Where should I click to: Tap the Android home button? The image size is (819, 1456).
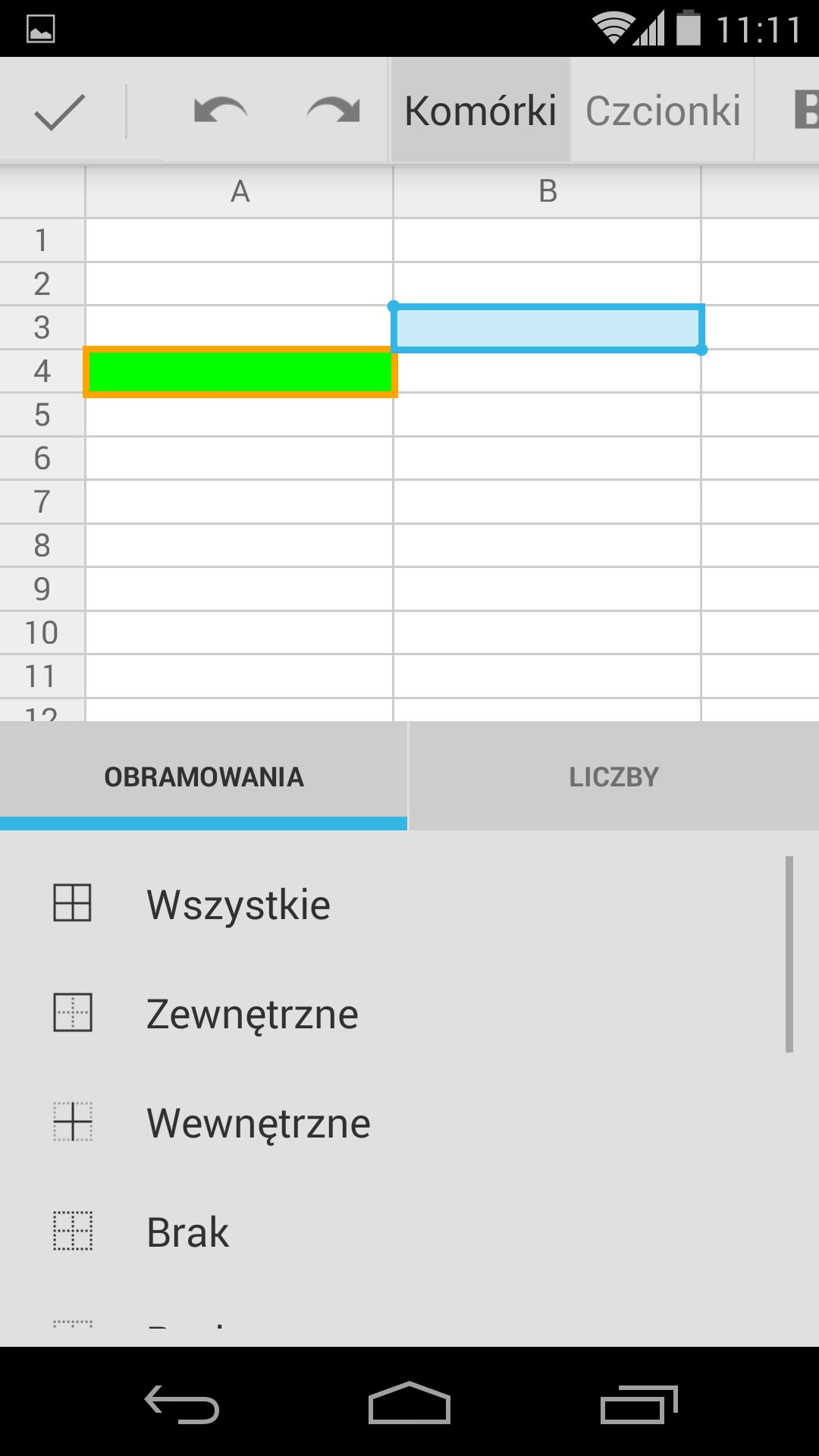point(409,1402)
